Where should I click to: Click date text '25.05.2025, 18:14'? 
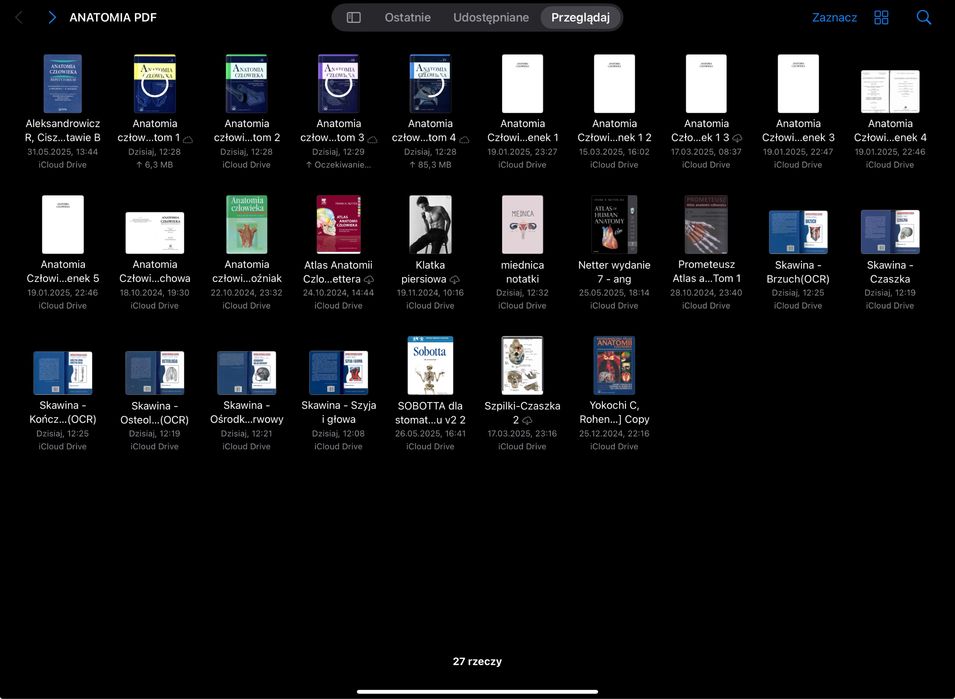click(x=615, y=293)
